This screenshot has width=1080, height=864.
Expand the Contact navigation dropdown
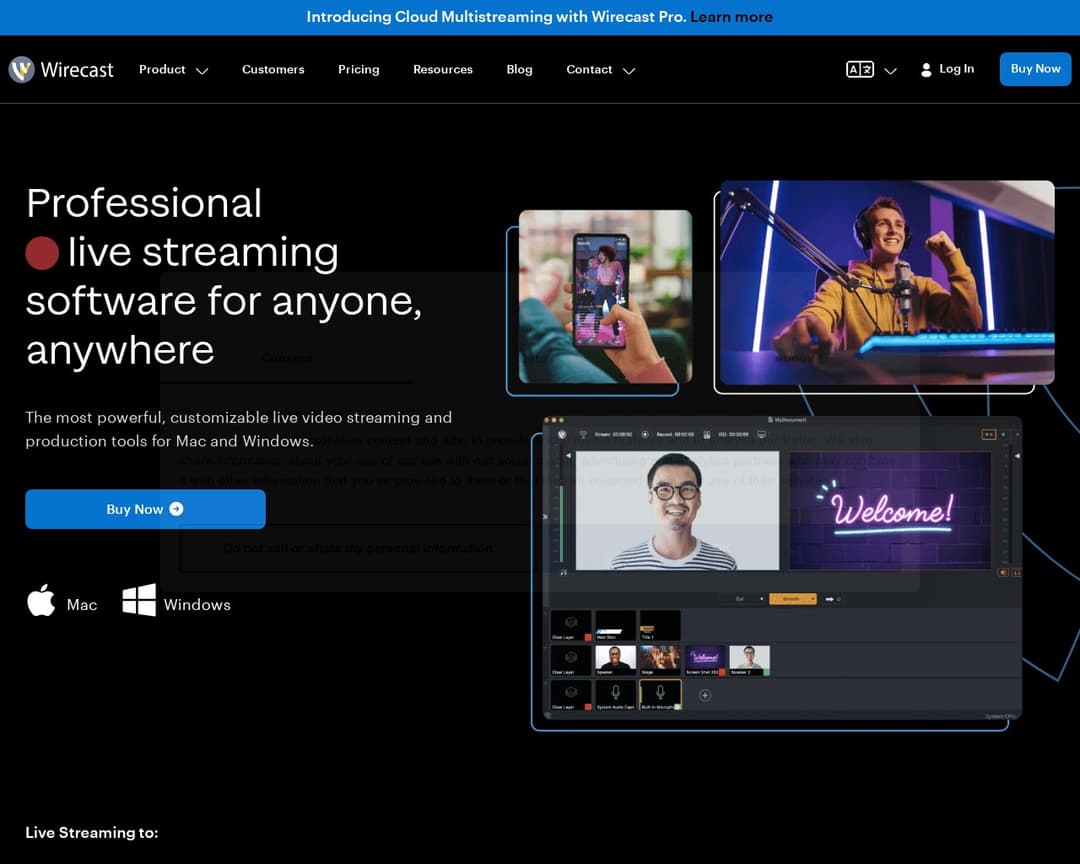click(600, 70)
